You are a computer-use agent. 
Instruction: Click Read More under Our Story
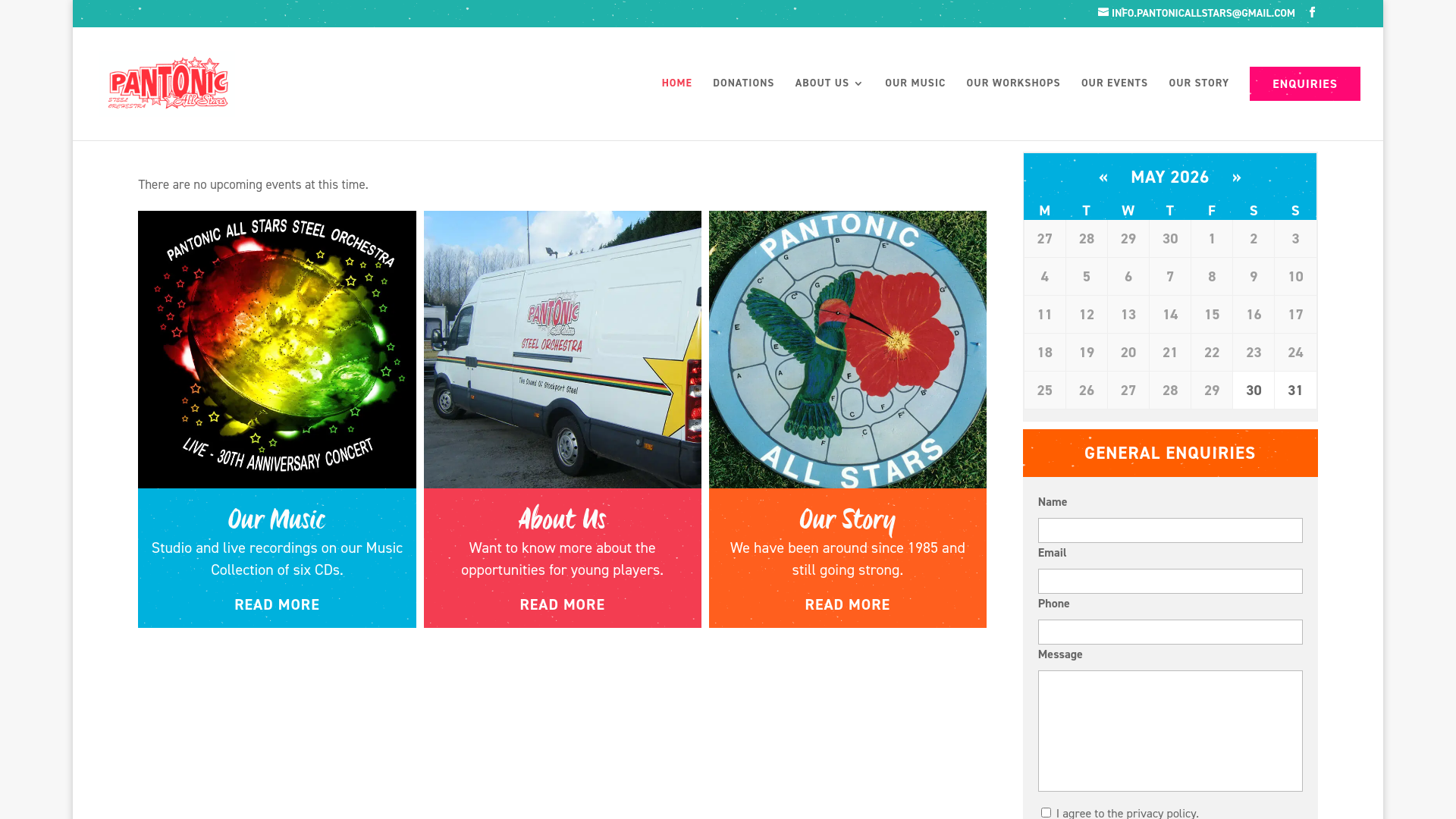click(847, 604)
